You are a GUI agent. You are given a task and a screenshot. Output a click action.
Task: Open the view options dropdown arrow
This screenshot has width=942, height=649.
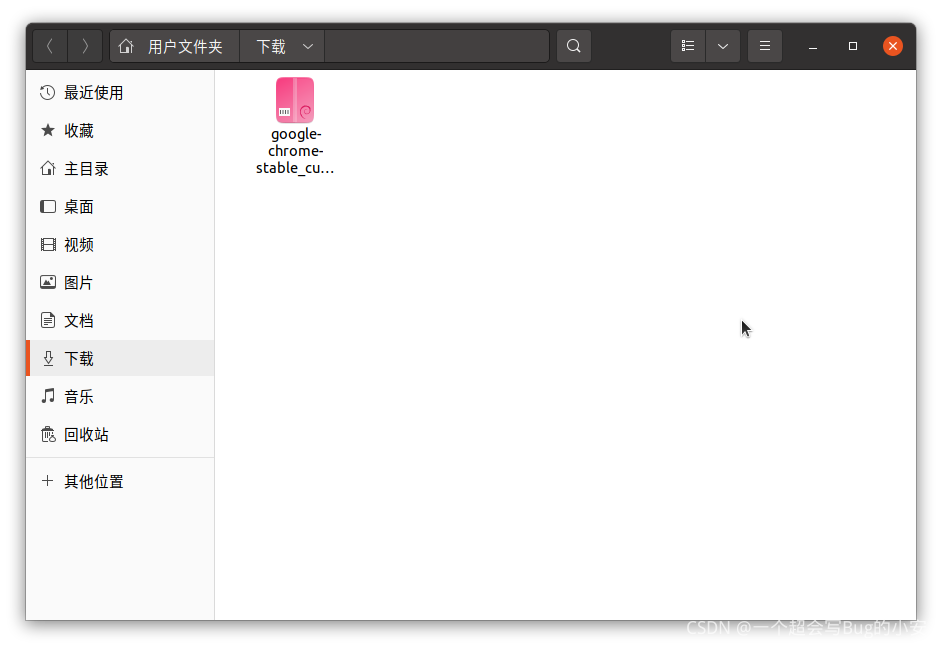coord(723,46)
